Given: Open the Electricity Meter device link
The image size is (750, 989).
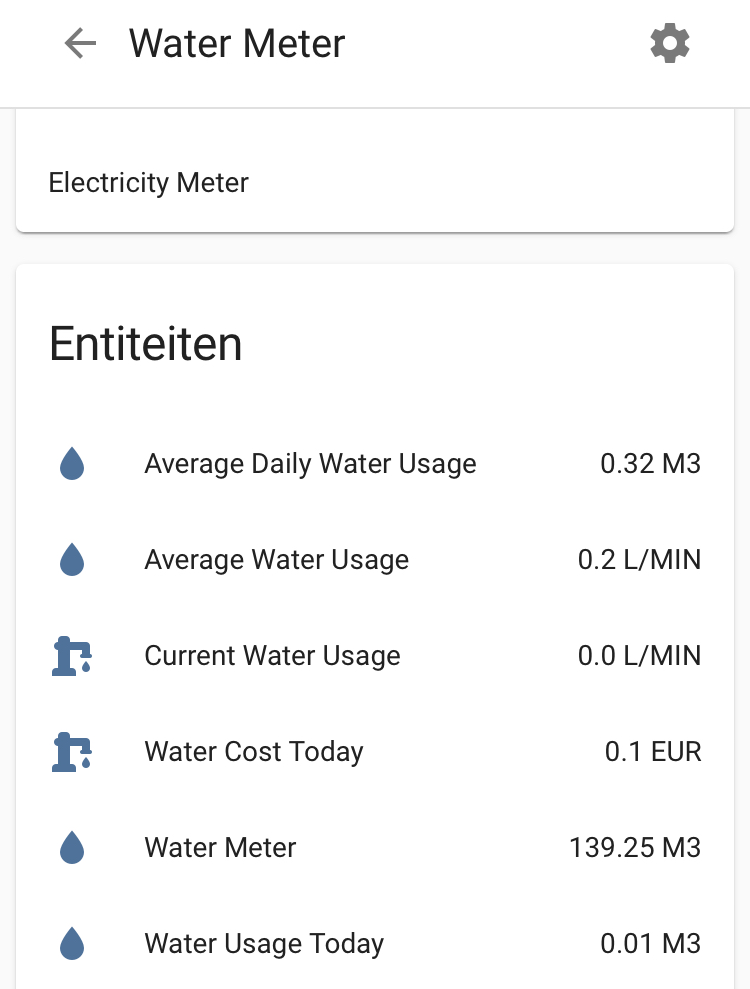Looking at the screenshot, I should click(x=149, y=183).
